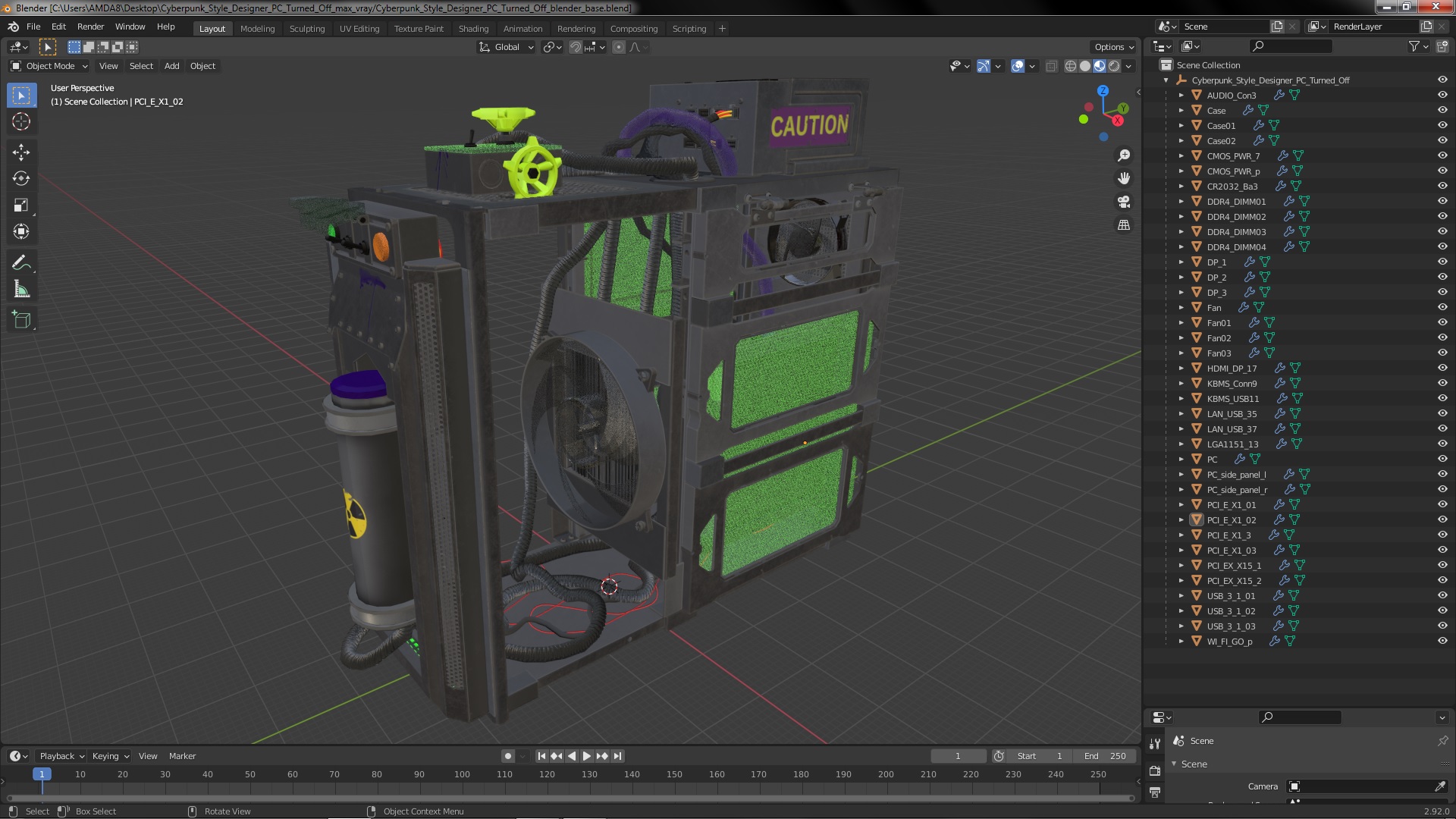The width and height of the screenshot is (1456, 819).
Task: Toggle visibility of PCI_E_X1_02
Action: pos(1442,519)
